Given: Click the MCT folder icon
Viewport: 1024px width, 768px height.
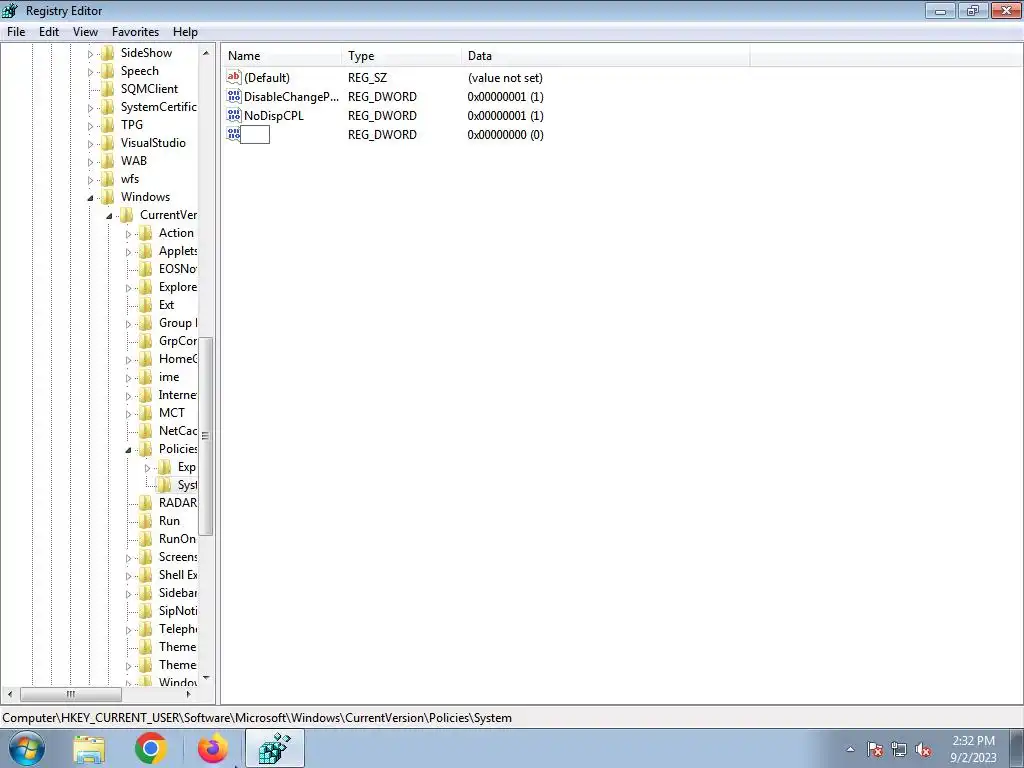Looking at the screenshot, I should (146, 413).
